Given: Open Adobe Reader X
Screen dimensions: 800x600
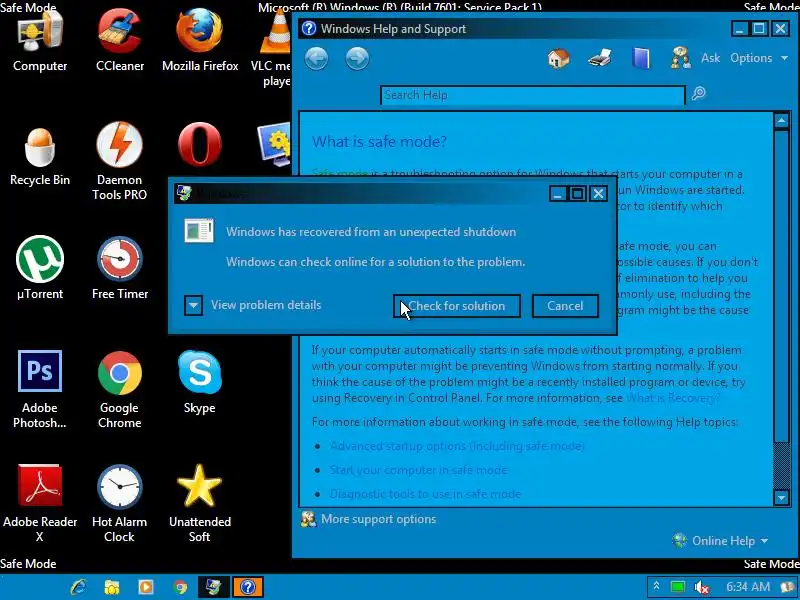Looking at the screenshot, I should (40, 504).
